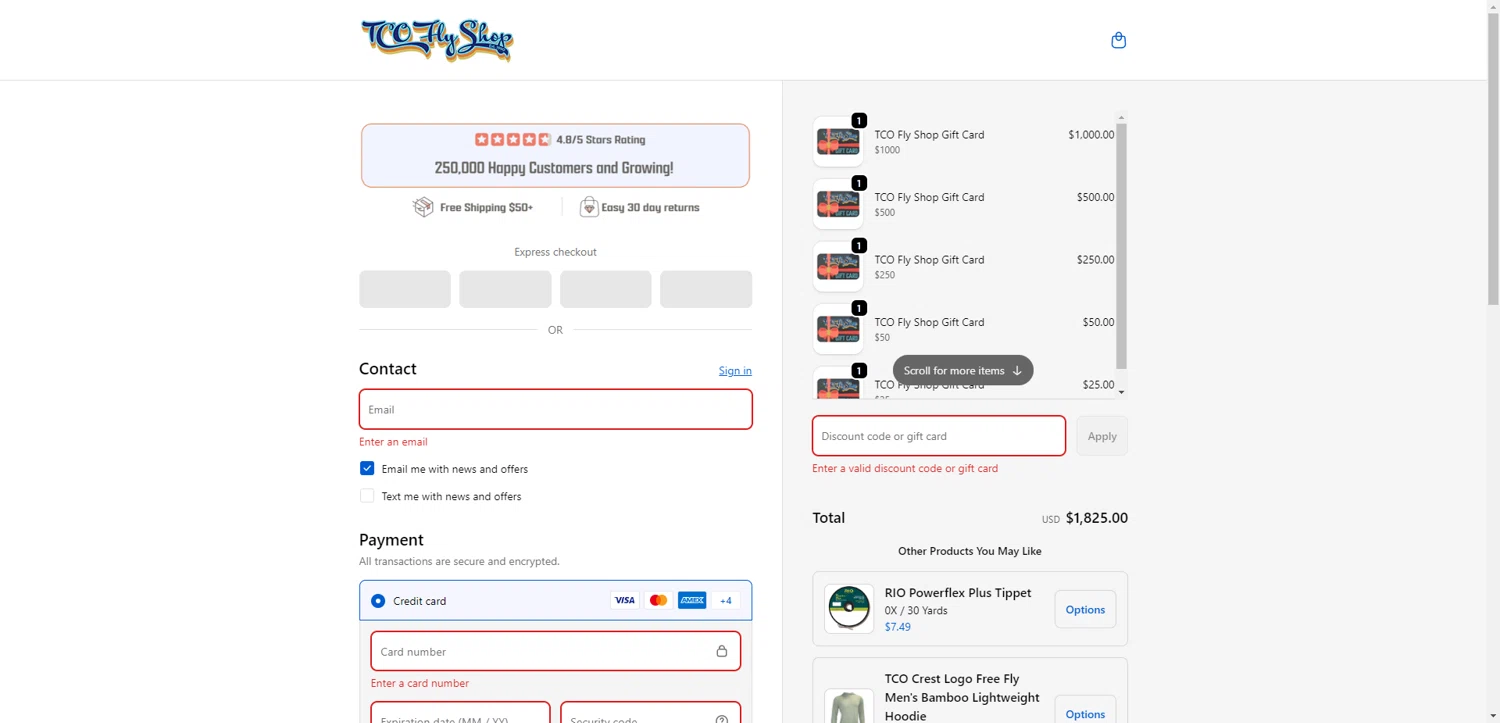Click the 'Express checkout' label

click(x=556, y=252)
